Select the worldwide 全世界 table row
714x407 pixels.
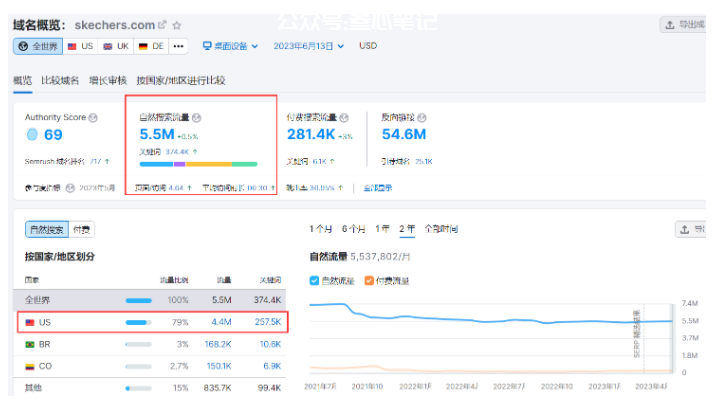coord(150,300)
